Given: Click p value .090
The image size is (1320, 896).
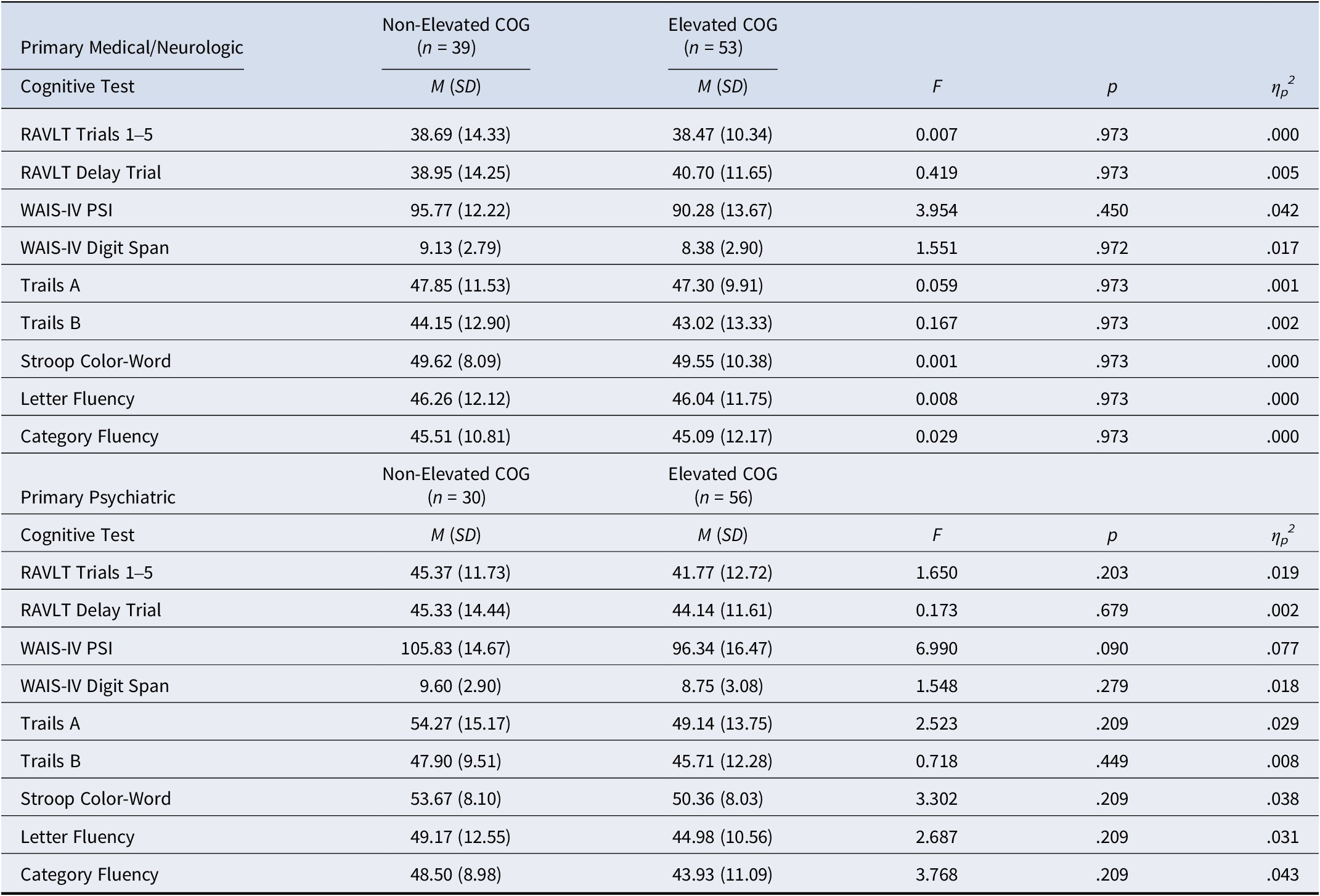Looking at the screenshot, I should click(x=1112, y=648).
